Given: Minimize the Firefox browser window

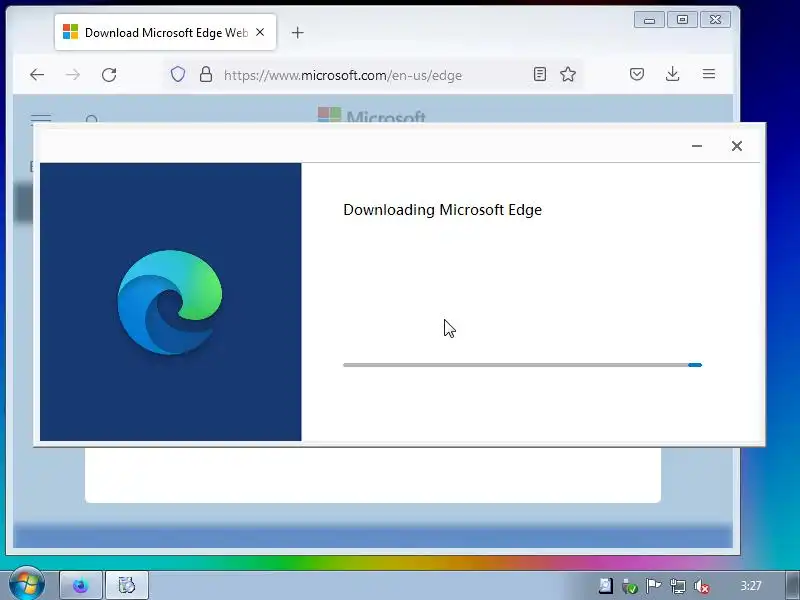Looking at the screenshot, I should pos(649,20).
